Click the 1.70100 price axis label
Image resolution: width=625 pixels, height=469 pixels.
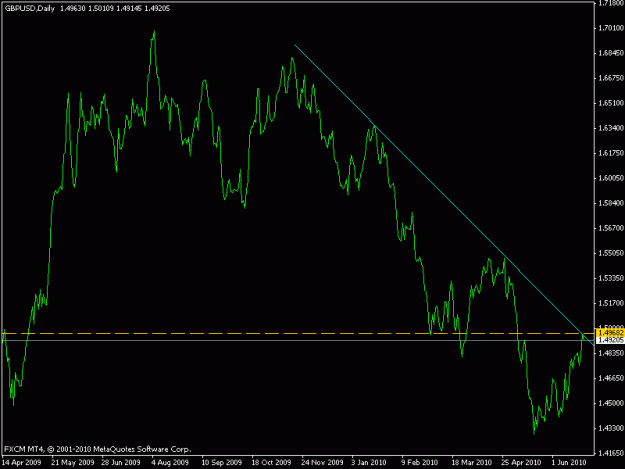[x=611, y=28]
